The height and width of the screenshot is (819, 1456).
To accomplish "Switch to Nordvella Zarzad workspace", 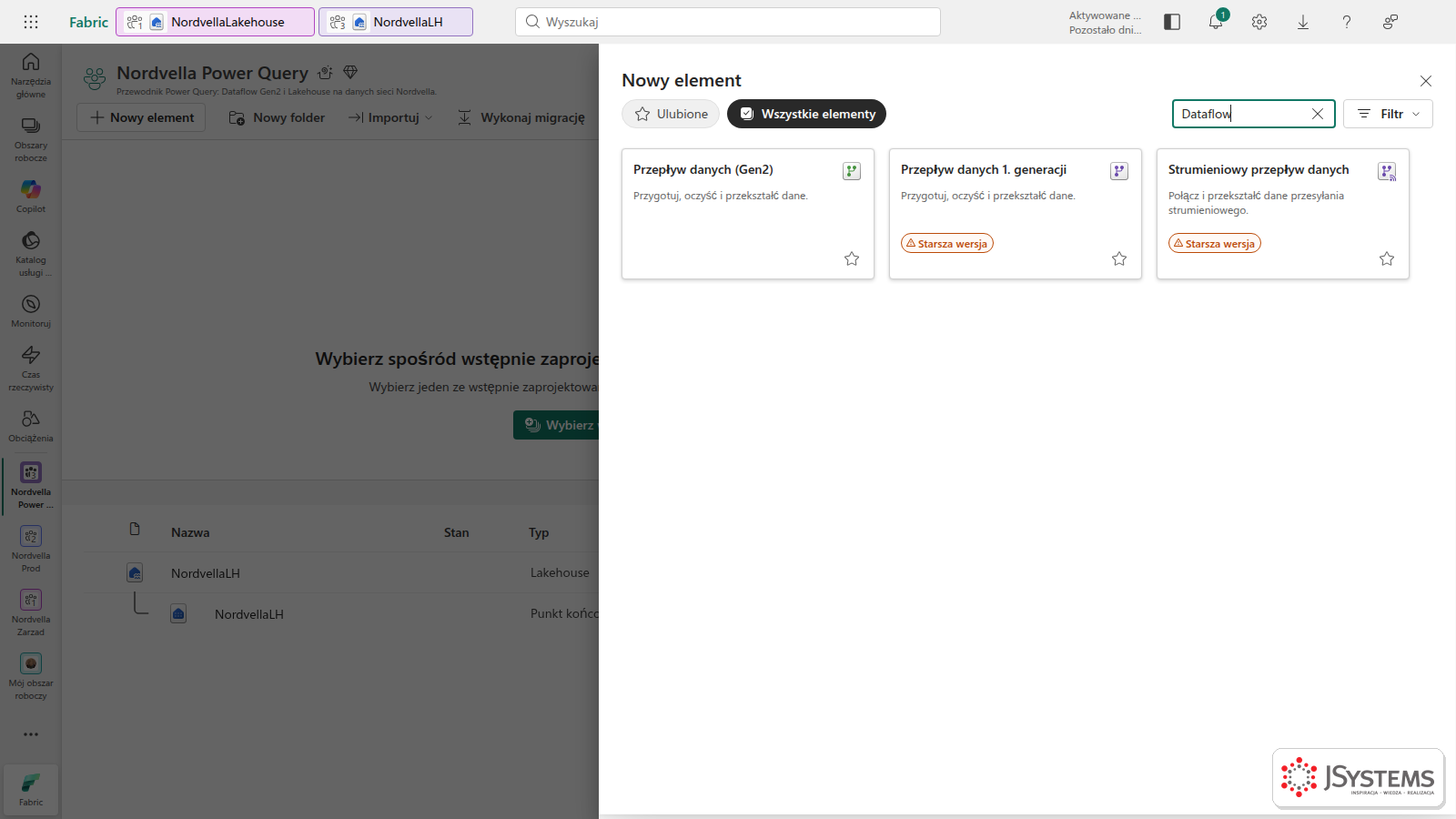I will [31, 612].
